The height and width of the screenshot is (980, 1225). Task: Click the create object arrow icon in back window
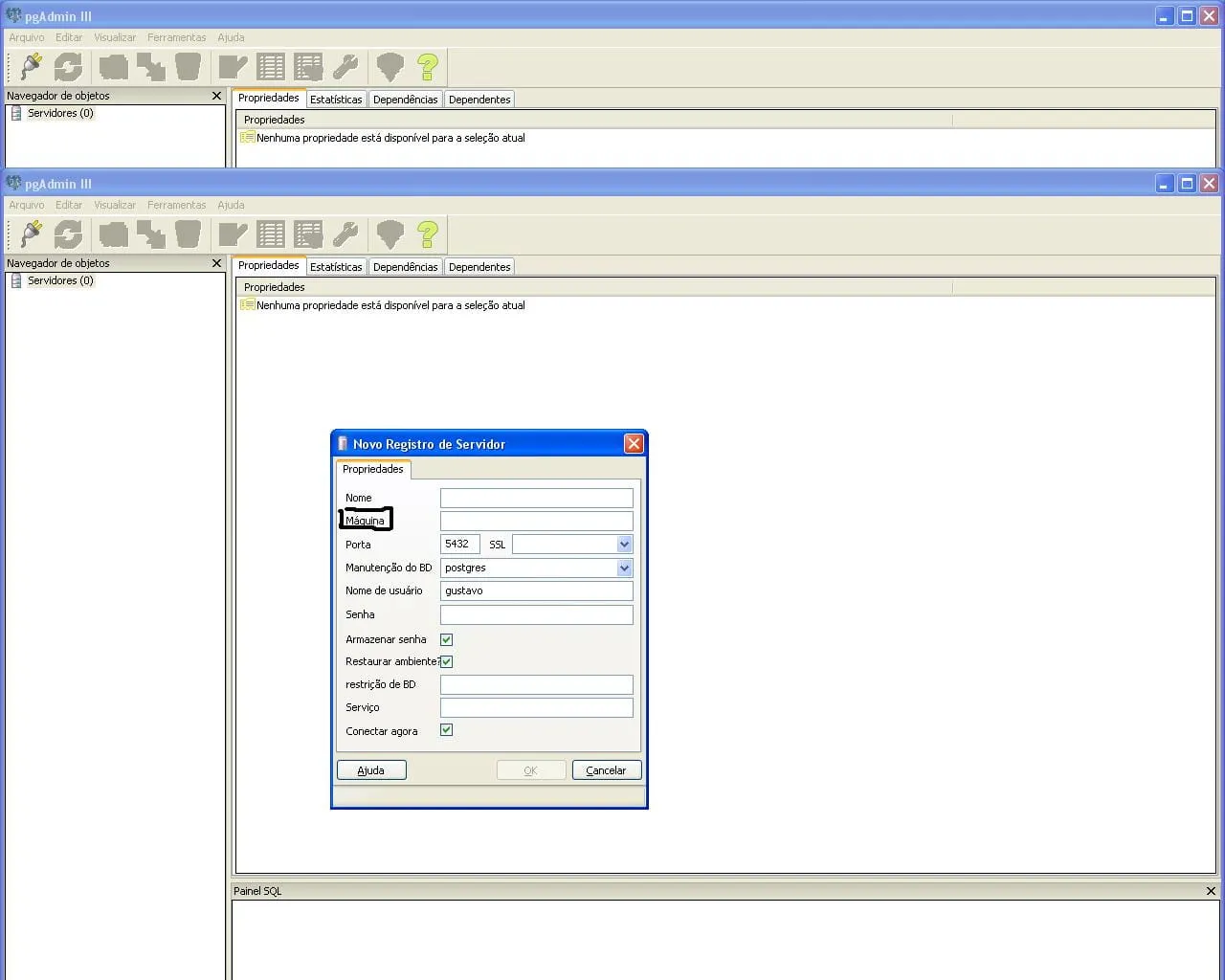[x=150, y=66]
